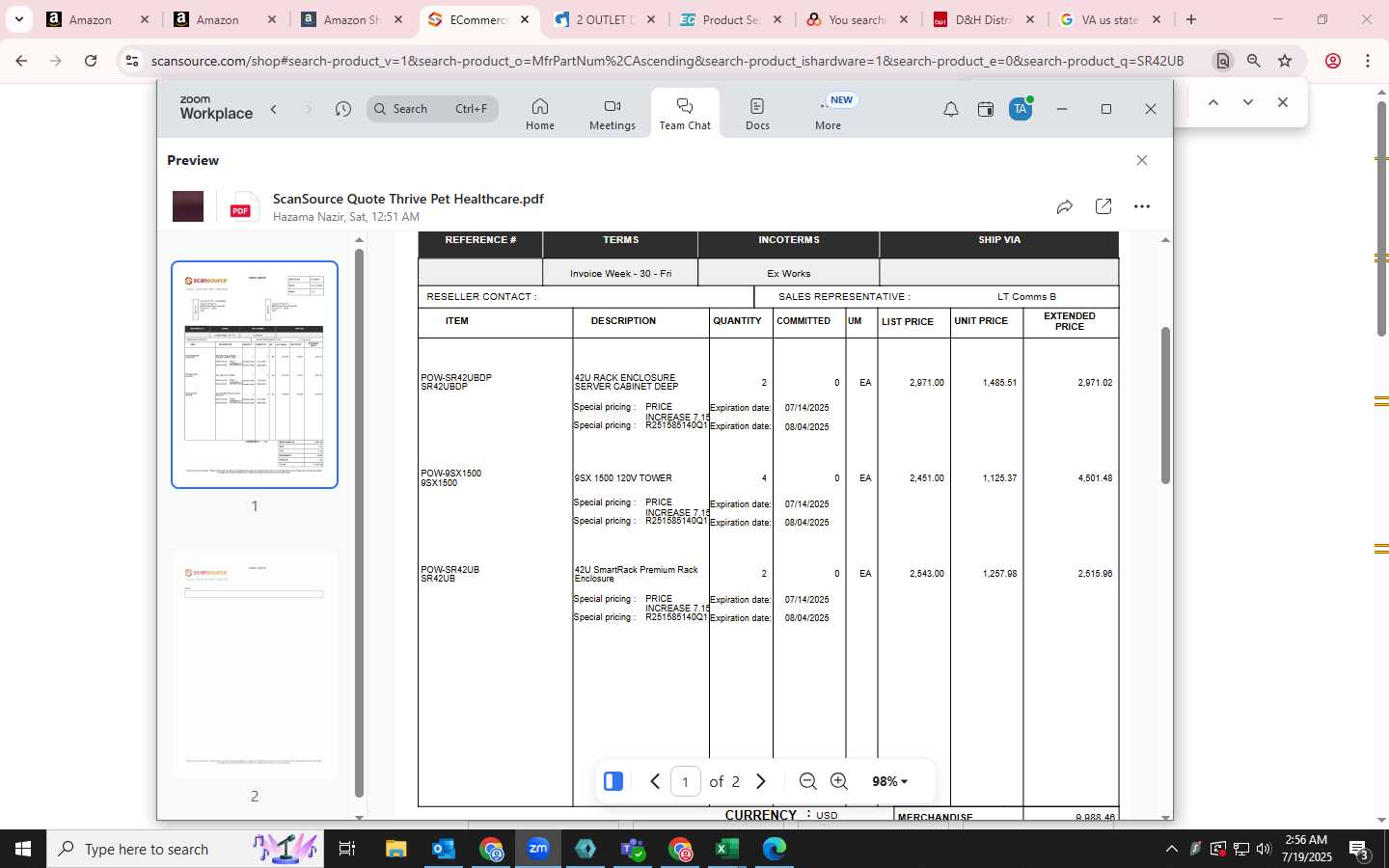Viewport: 1389px width, 868px height.
Task: Click taskbar search box
Action: click(x=185, y=849)
